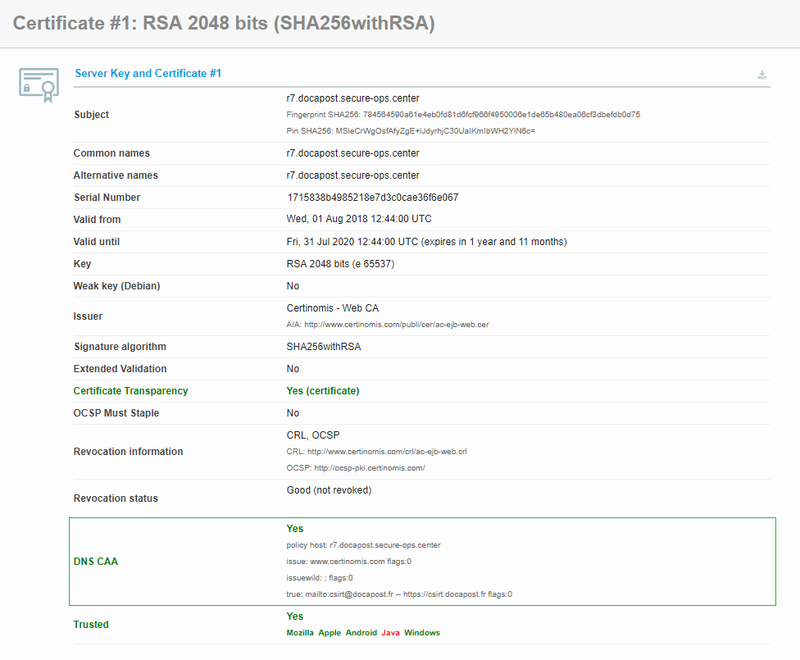The width and height of the screenshot is (800, 660).
Task: Click the green 'DNS CAA' label
Action: click(95, 562)
